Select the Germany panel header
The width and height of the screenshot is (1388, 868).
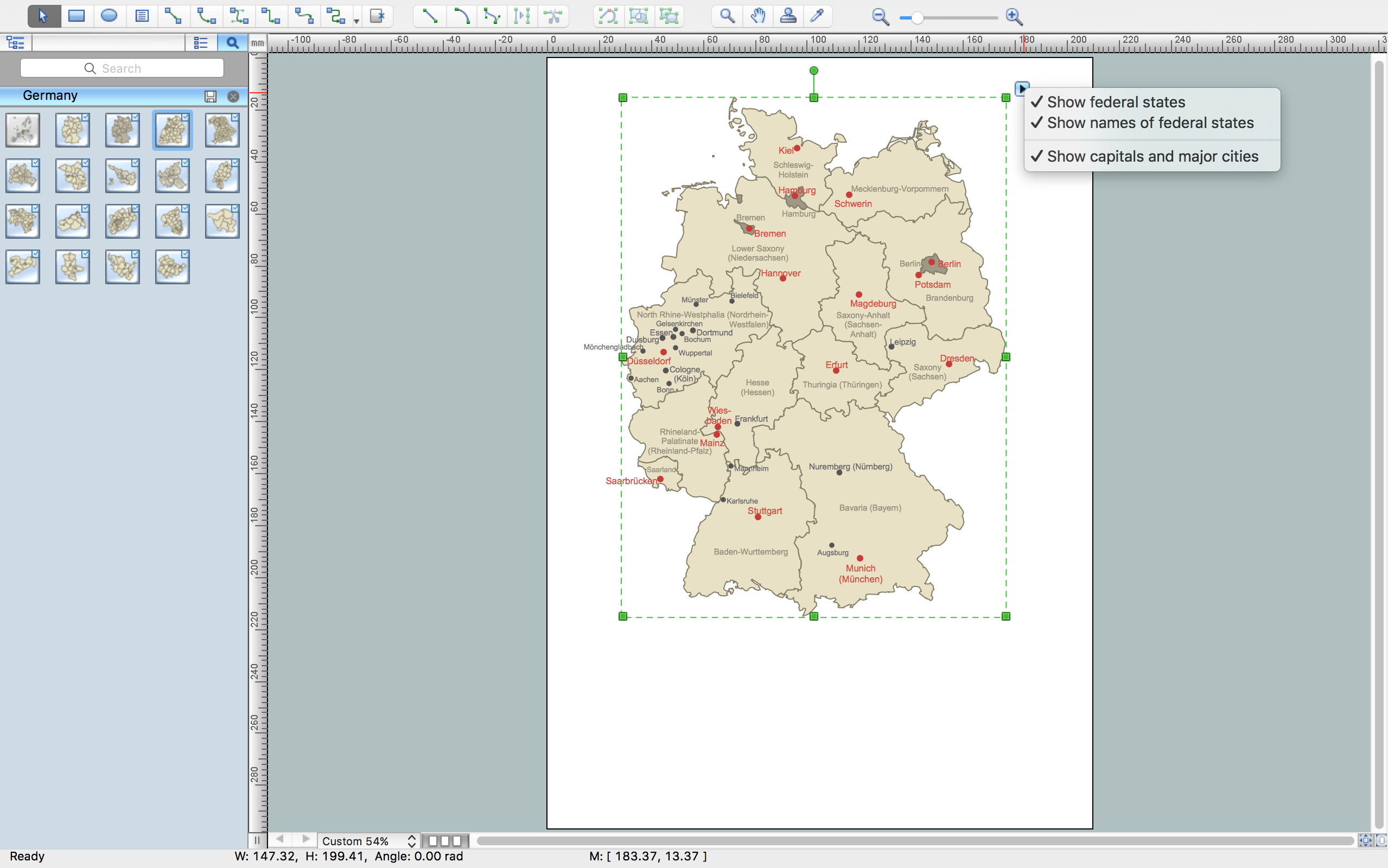pos(51,95)
